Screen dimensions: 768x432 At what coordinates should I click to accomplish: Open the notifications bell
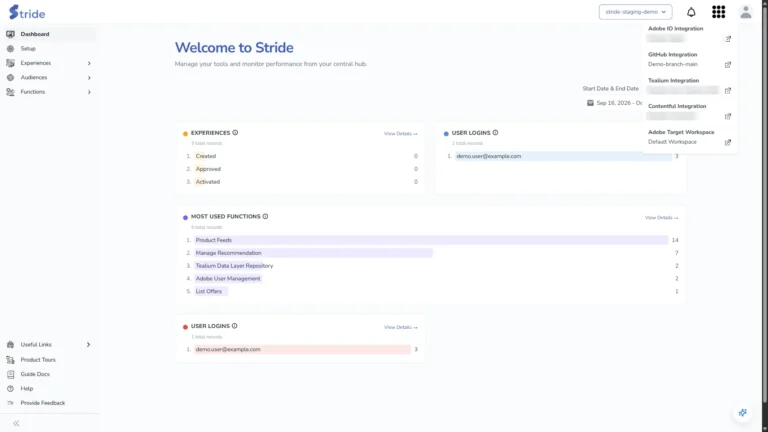click(x=691, y=12)
